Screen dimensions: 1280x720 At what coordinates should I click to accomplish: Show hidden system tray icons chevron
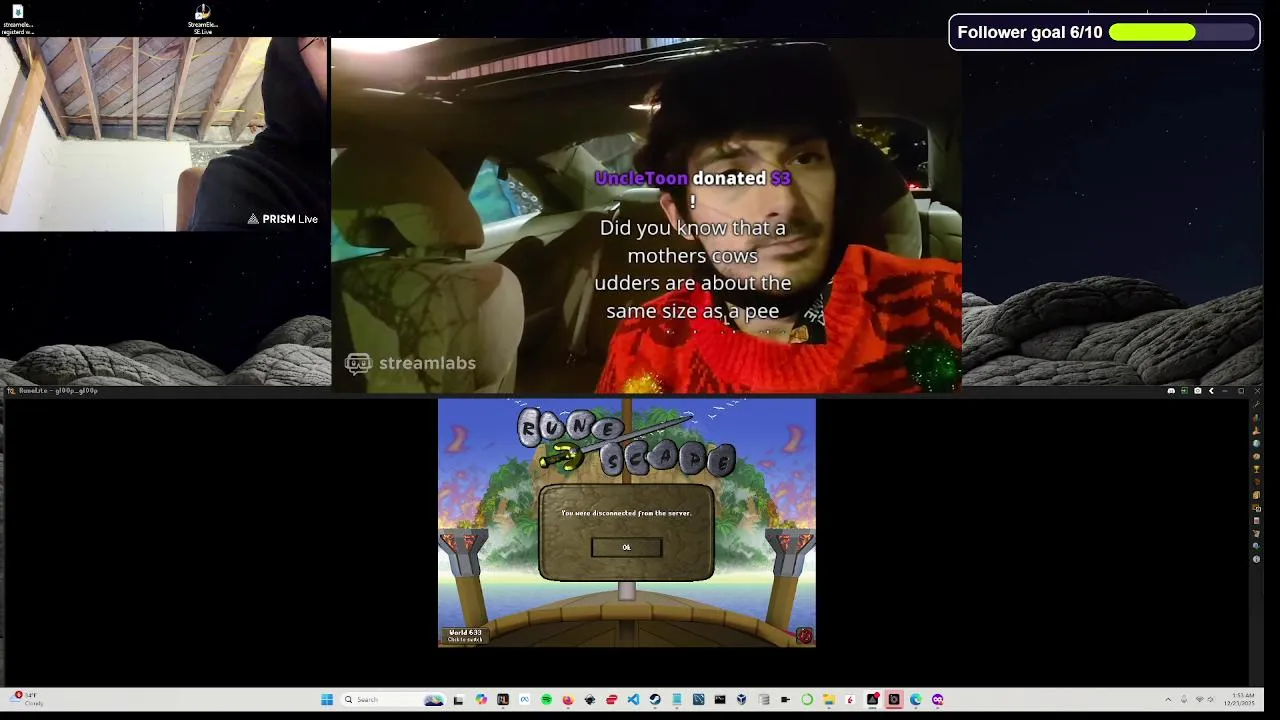point(1168,699)
